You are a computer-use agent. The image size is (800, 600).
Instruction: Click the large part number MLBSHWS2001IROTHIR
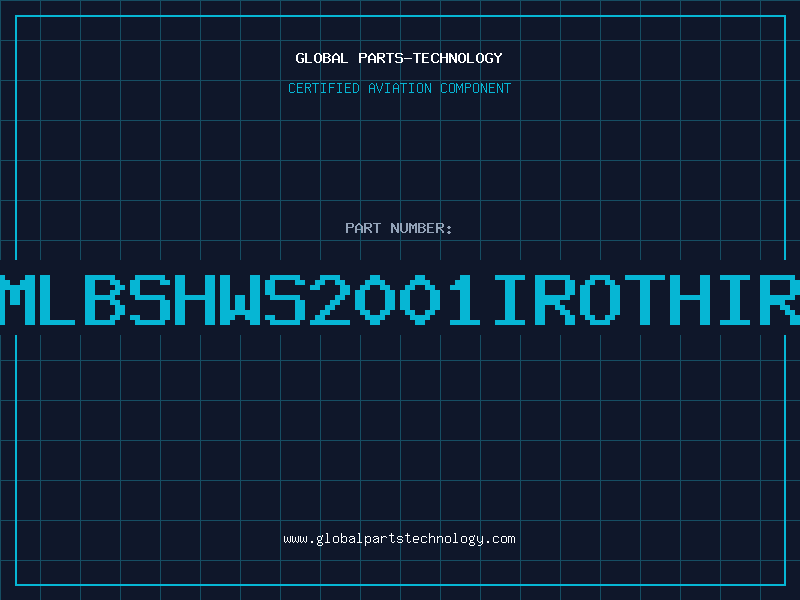point(400,299)
